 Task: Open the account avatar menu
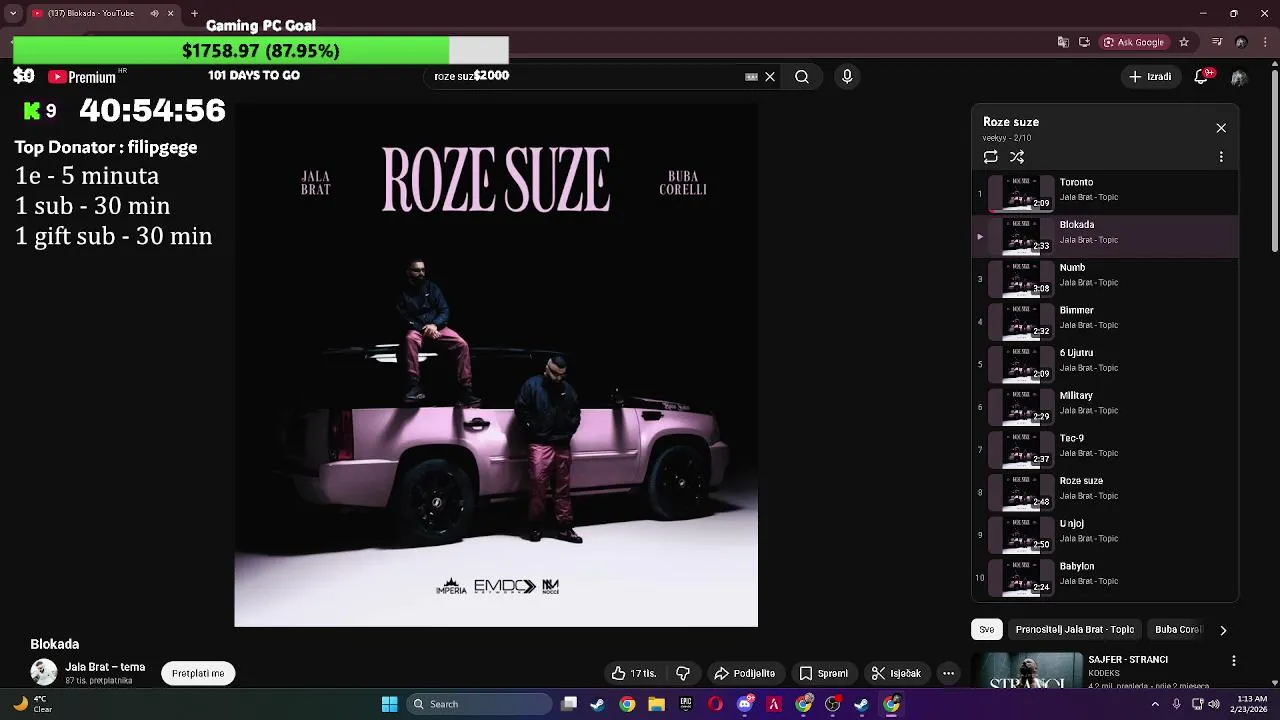click(1239, 77)
